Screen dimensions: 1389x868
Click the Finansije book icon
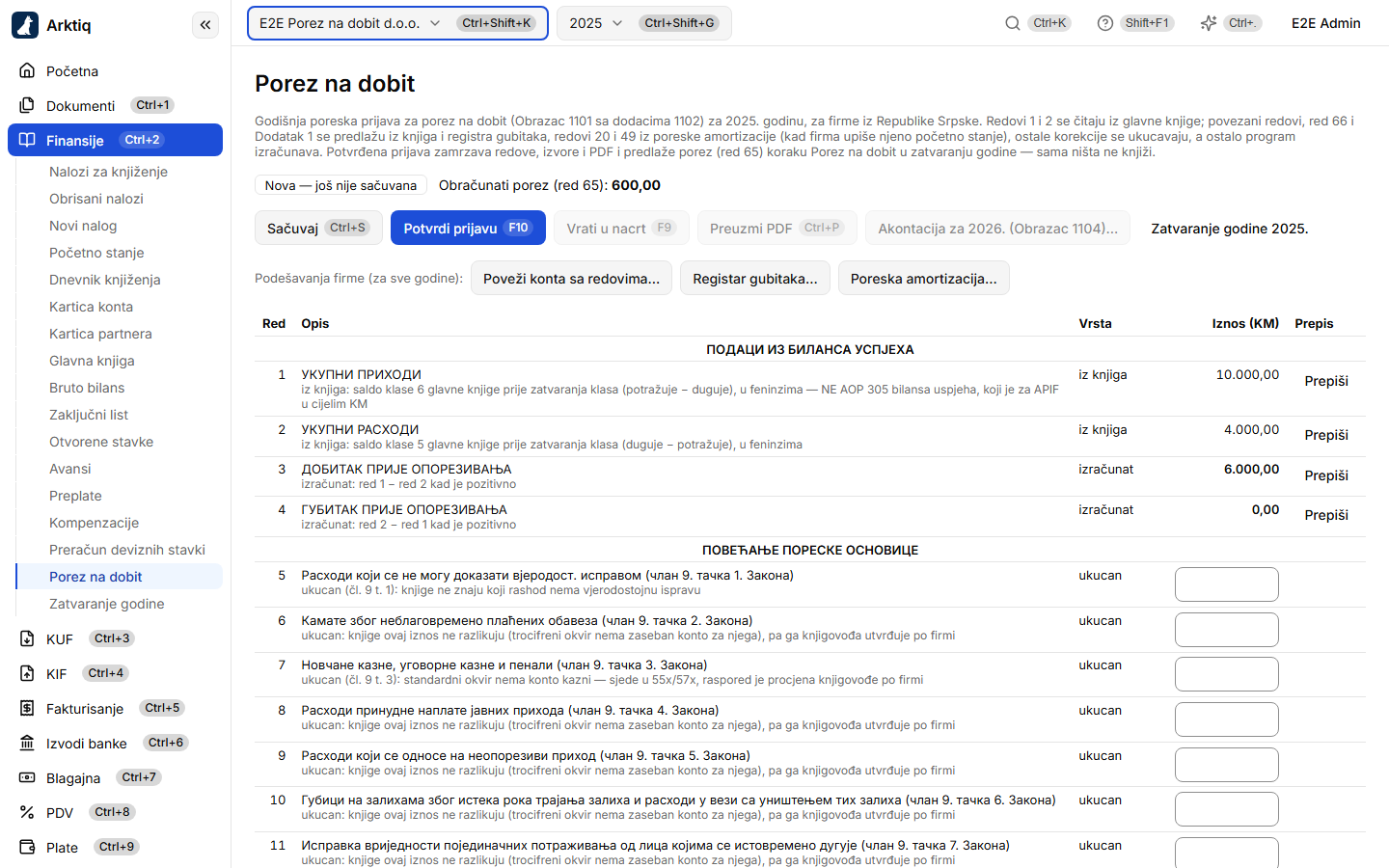(27, 141)
